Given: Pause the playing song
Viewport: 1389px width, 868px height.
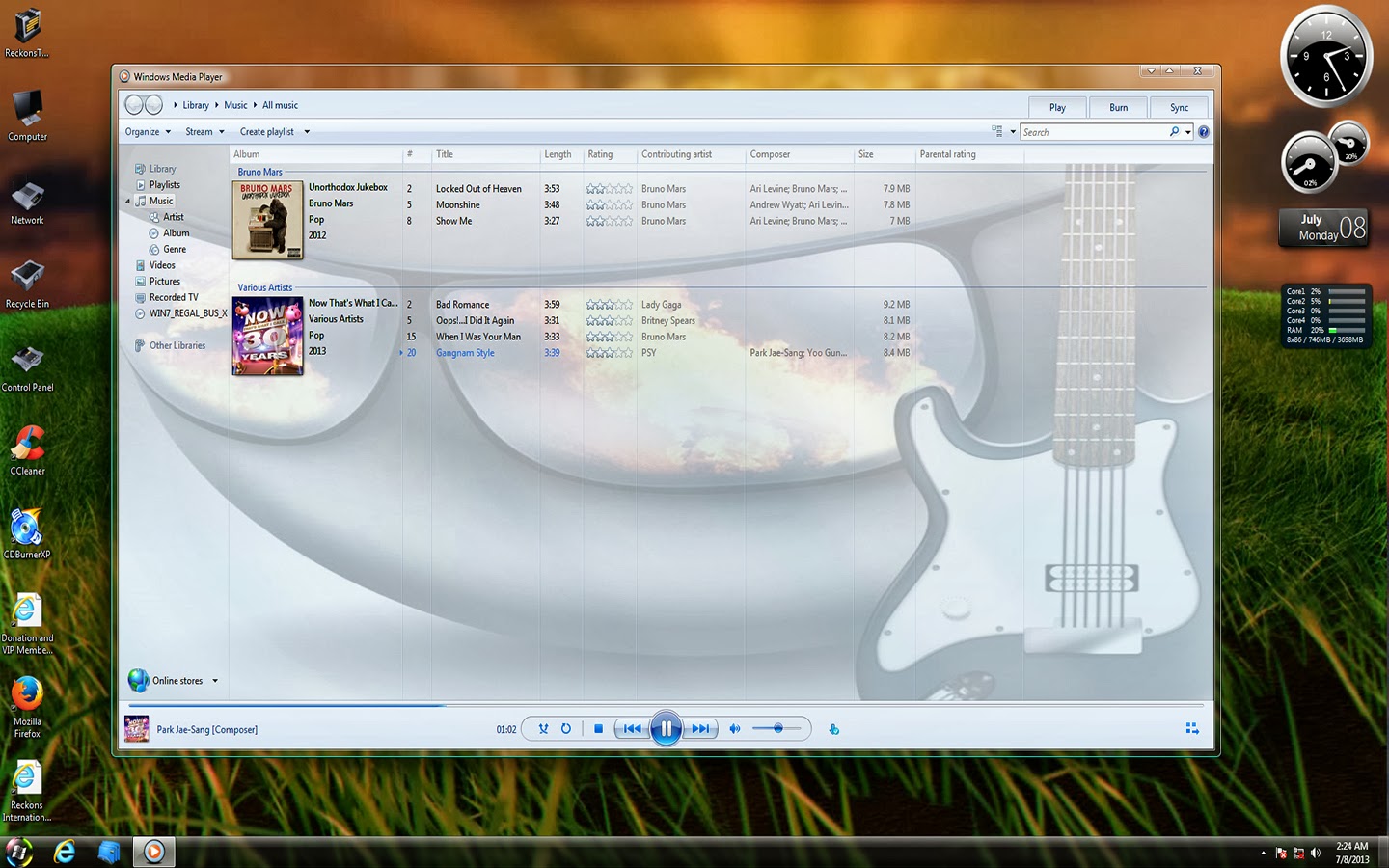Looking at the screenshot, I should (666, 729).
